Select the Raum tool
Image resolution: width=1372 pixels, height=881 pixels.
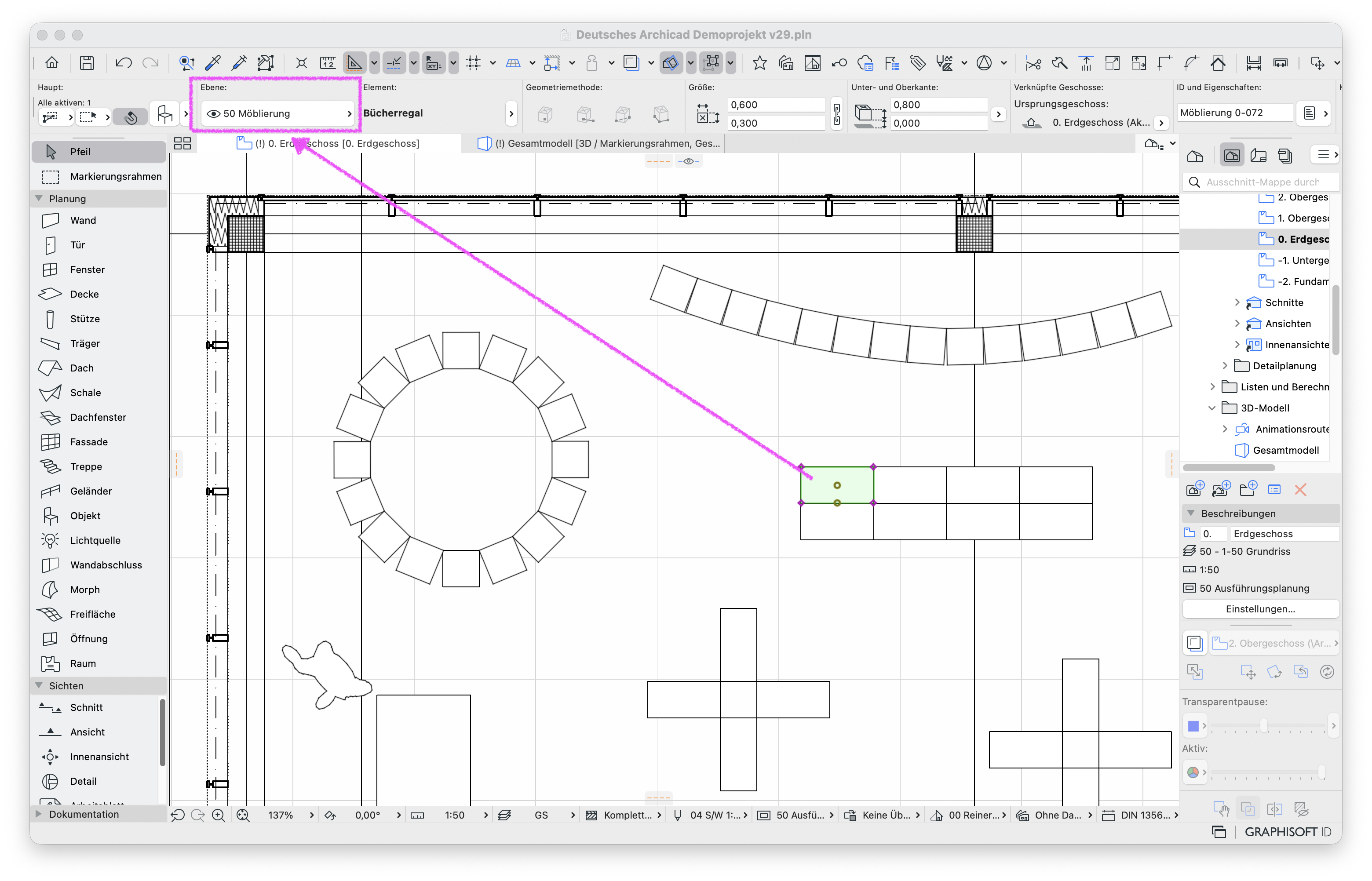99,663
